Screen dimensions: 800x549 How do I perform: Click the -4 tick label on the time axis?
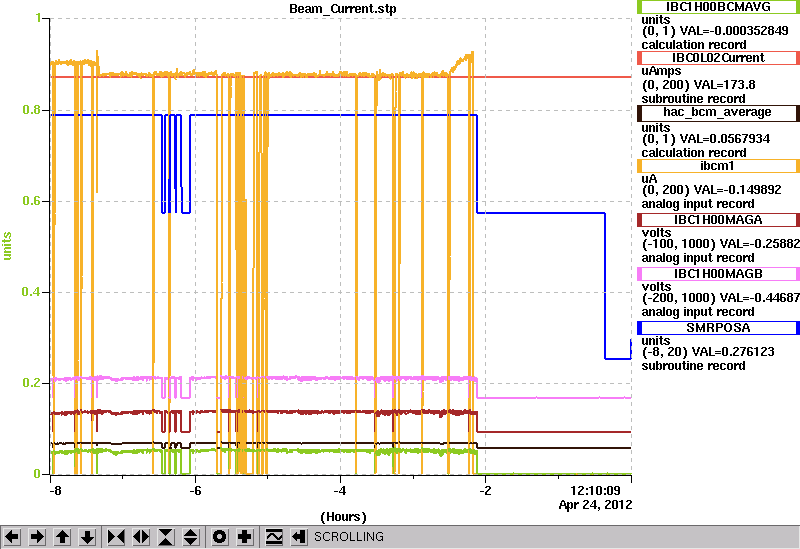pyautogui.click(x=340, y=491)
